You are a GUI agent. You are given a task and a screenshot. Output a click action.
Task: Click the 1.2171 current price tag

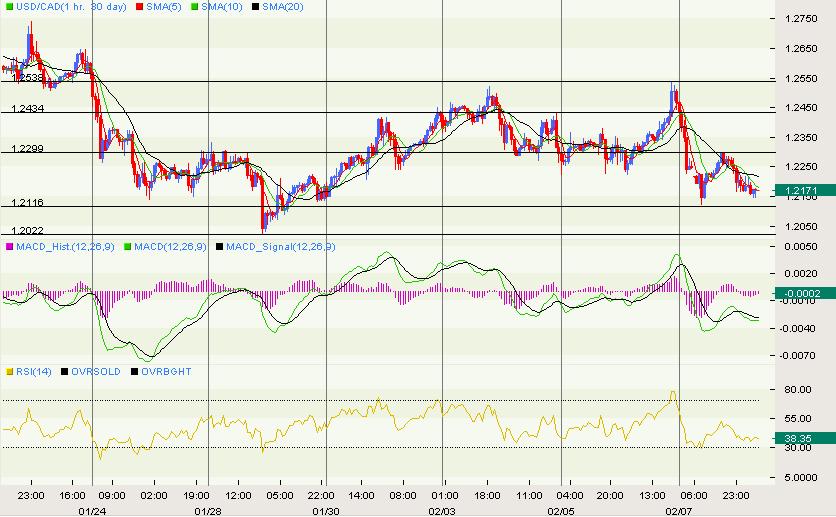coord(805,190)
